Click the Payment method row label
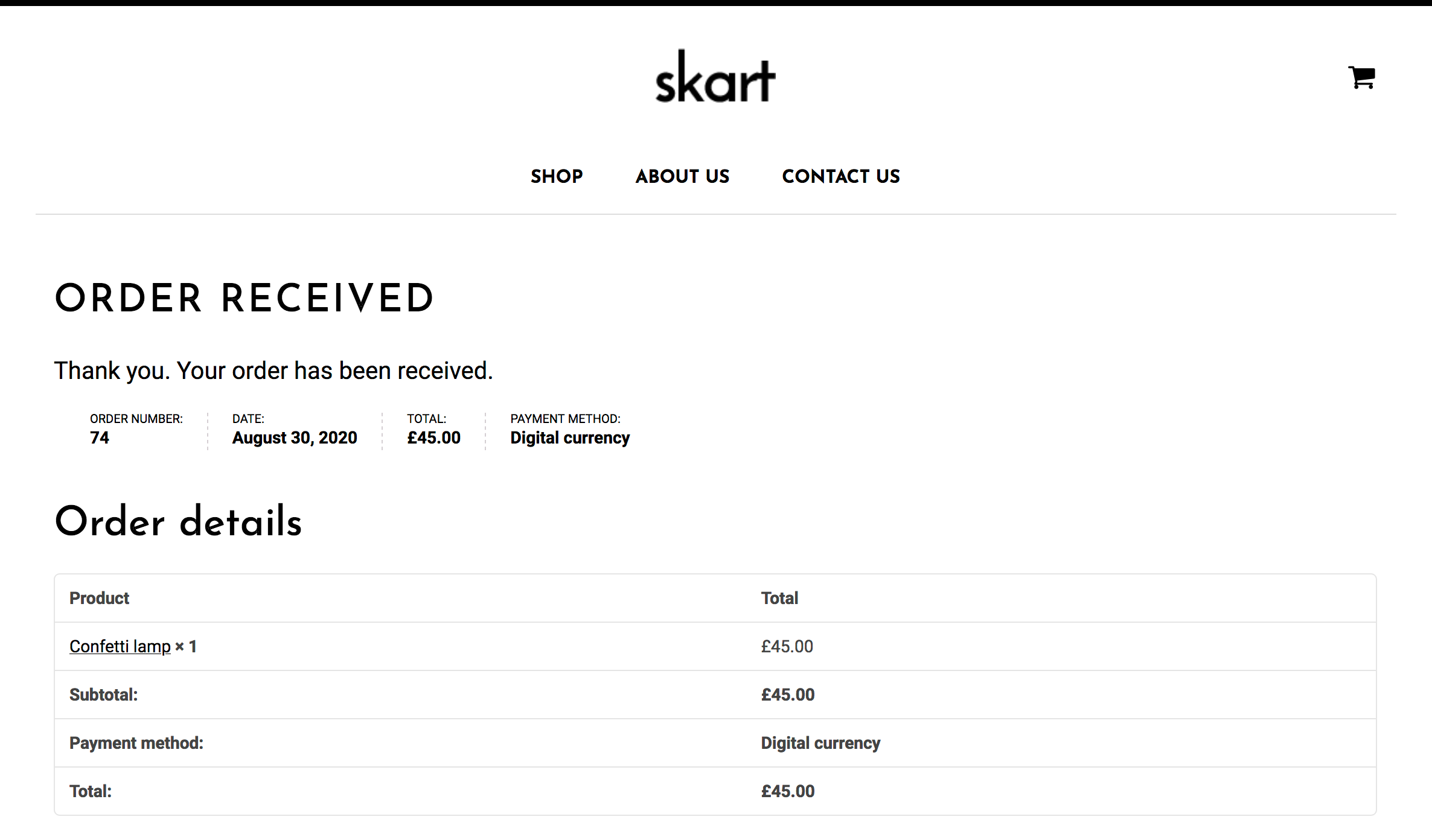The width and height of the screenshot is (1432, 840). (x=136, y=743)
